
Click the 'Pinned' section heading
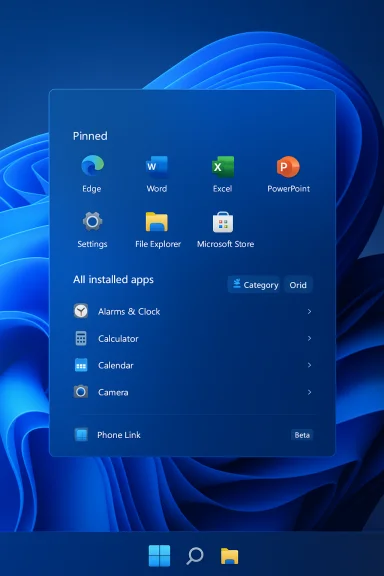(90, 136)
